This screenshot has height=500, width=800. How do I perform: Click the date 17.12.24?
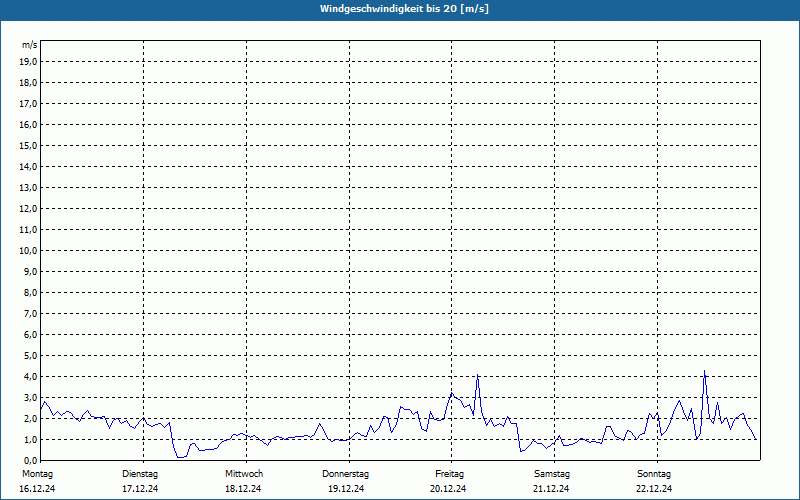[140, 489]
